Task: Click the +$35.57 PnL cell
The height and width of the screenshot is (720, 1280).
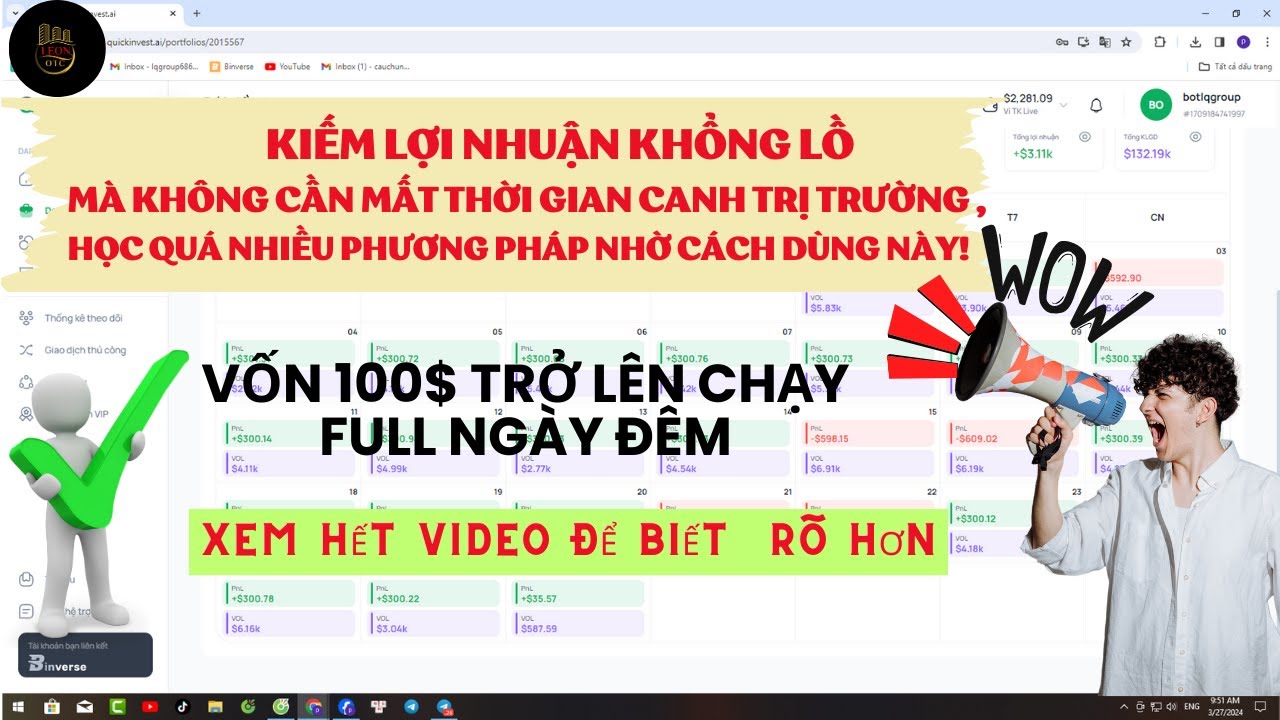Action: (579, 593)
